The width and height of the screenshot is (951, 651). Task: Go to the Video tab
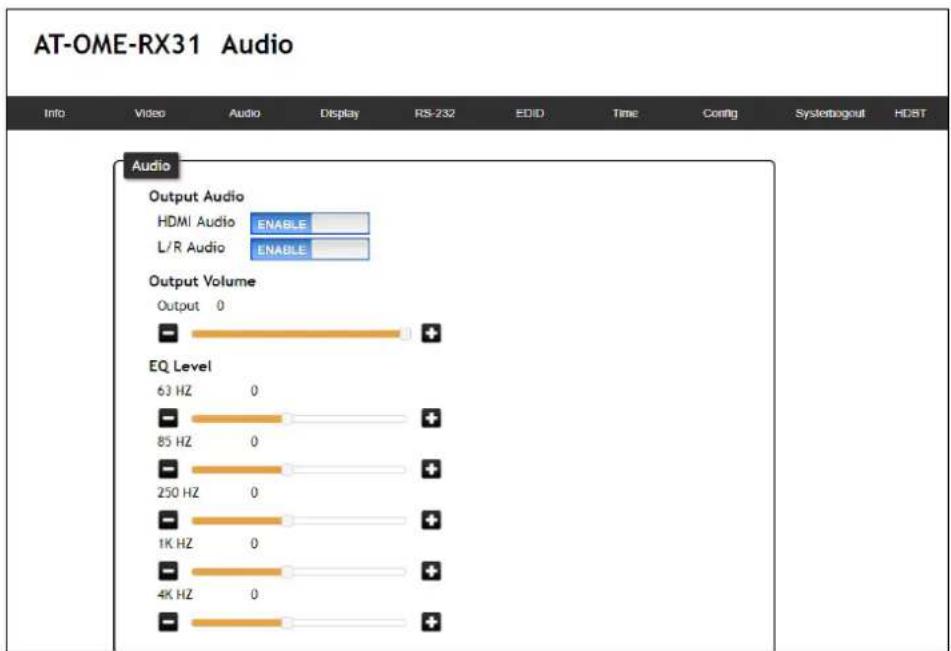150,113
